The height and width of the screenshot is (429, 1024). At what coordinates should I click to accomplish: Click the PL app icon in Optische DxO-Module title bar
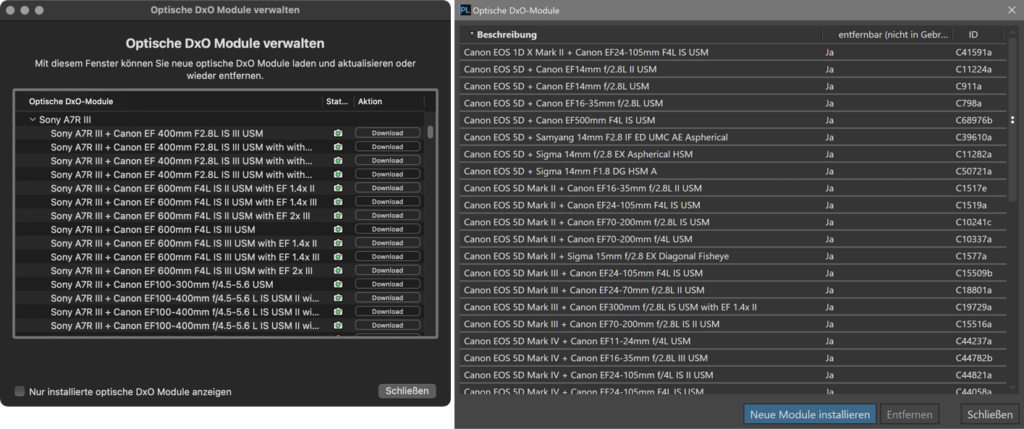[464, 10]
